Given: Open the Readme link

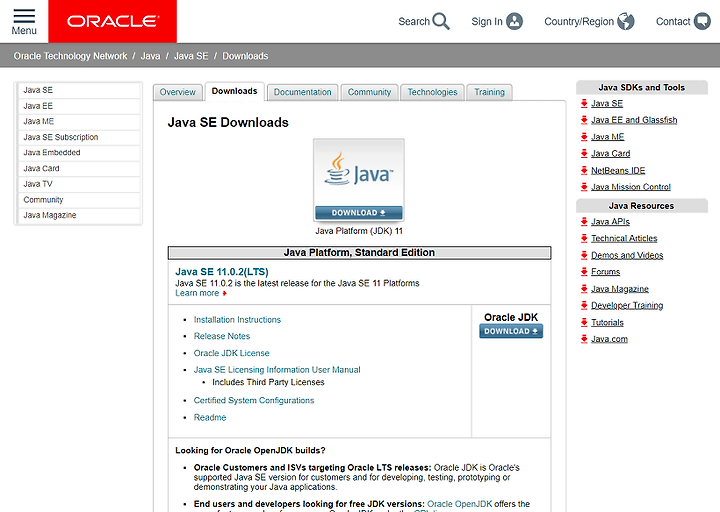Looking at the screenshot, I should [x=210, y=417].
